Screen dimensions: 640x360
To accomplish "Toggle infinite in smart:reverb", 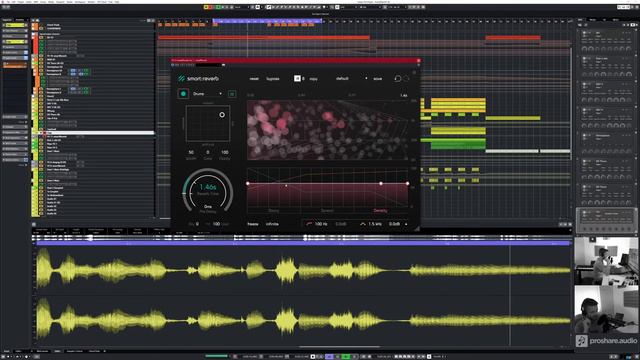I will point(272,224).
